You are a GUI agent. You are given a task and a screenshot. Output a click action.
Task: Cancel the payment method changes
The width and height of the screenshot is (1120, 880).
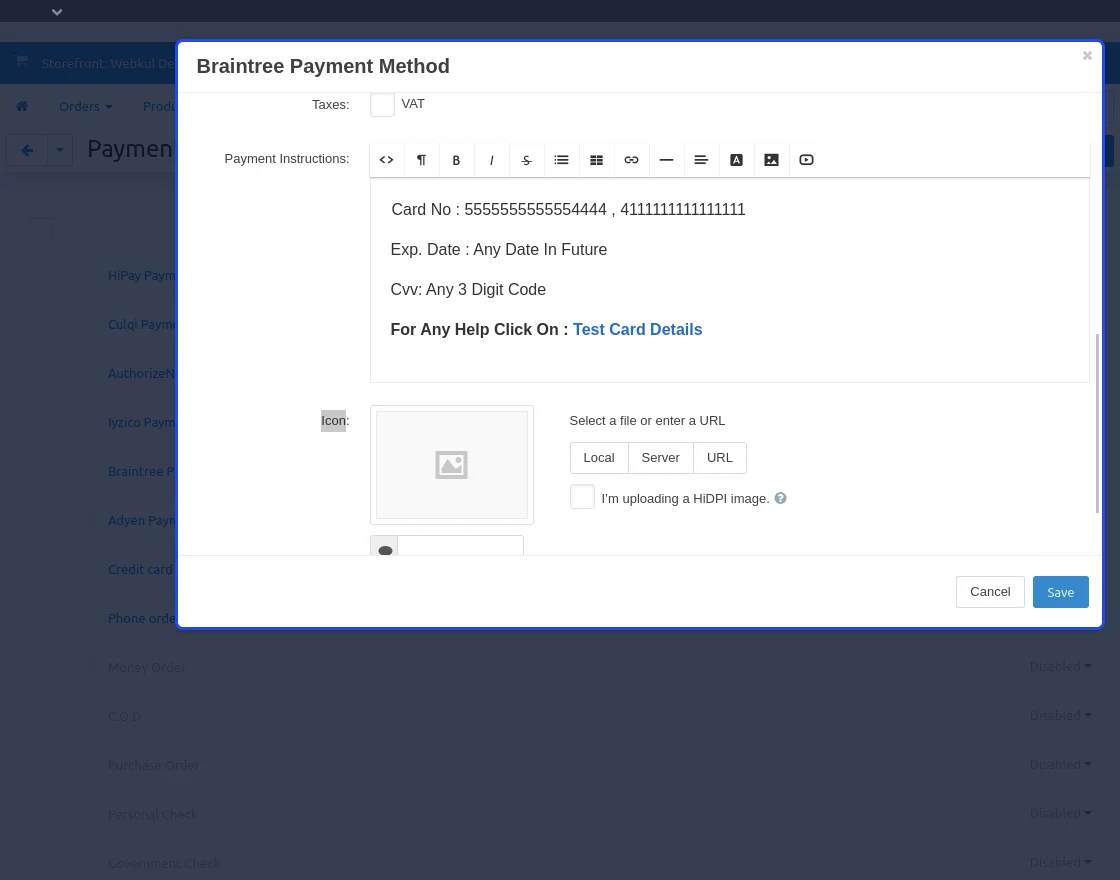point(990,592)
